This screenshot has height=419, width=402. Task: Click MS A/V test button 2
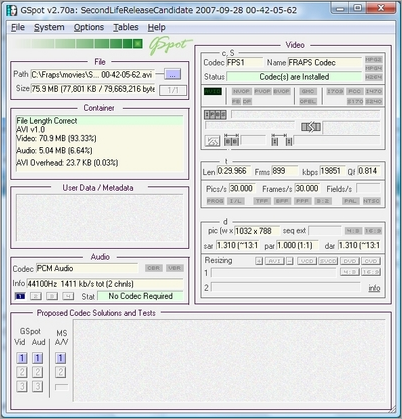click(60, 372)
